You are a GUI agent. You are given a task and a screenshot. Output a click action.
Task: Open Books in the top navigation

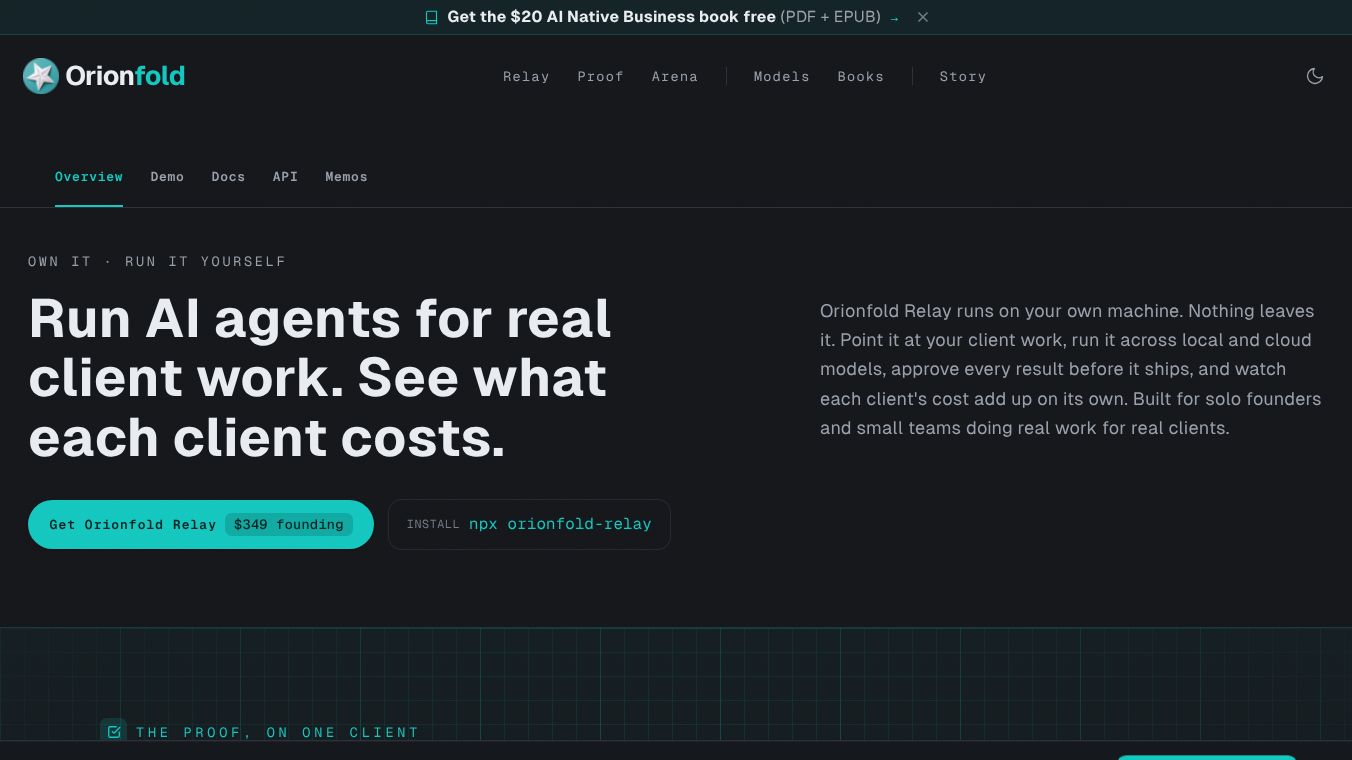point(861,76)
